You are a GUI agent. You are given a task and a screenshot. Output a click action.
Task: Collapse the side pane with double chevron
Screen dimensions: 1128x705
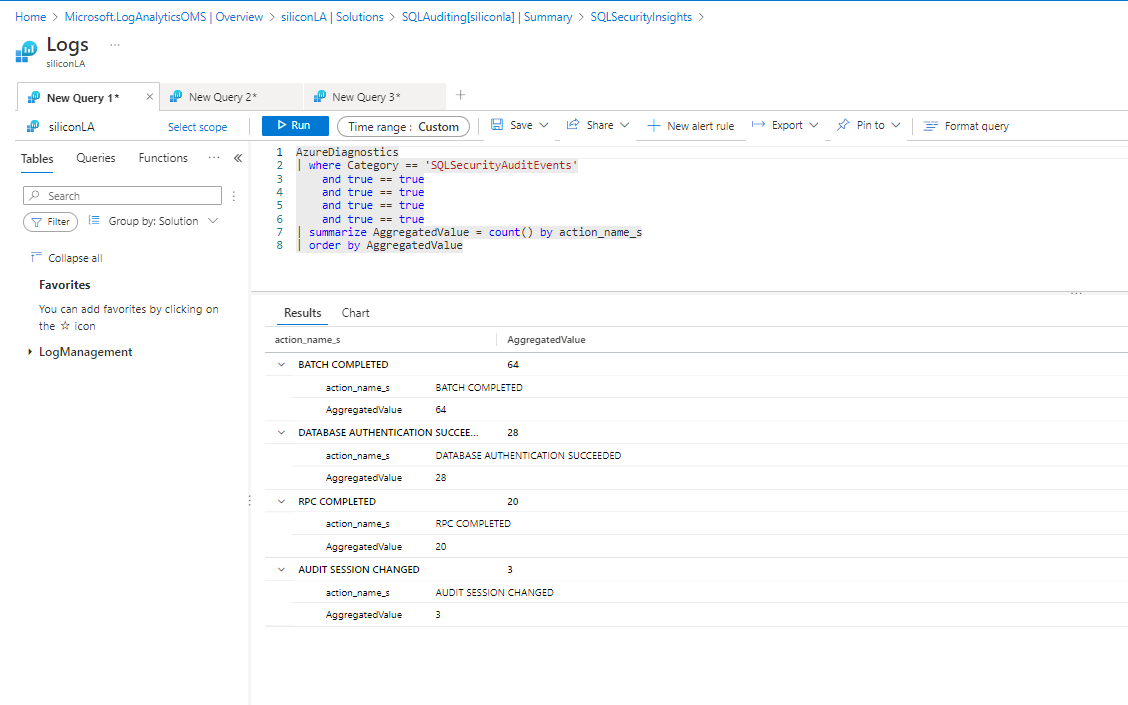tap(238, 158)
